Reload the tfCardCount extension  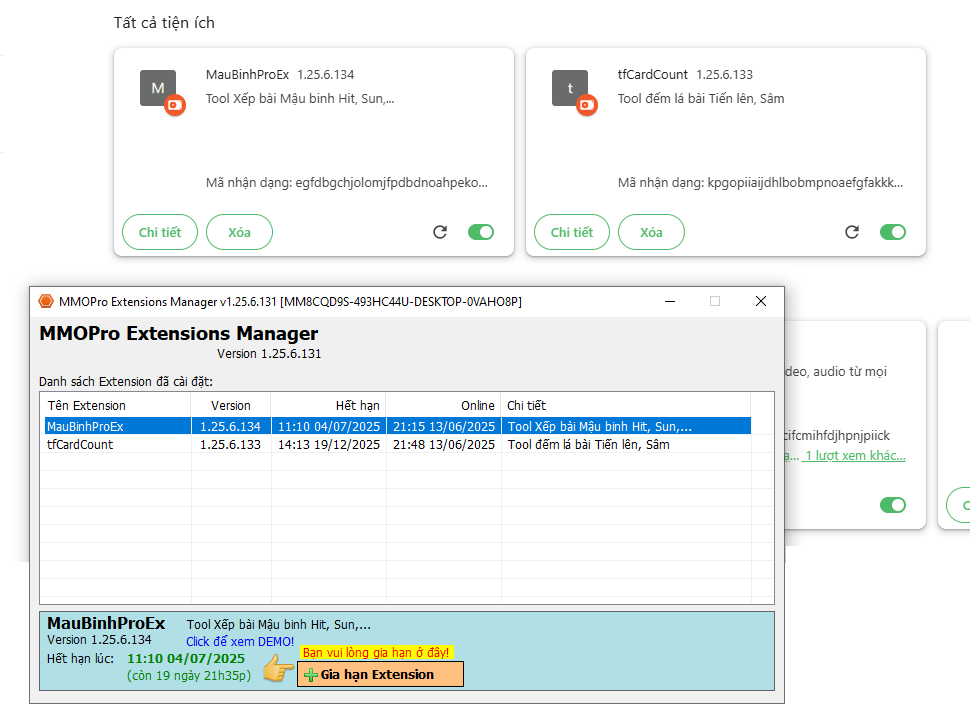coord(852,232)
